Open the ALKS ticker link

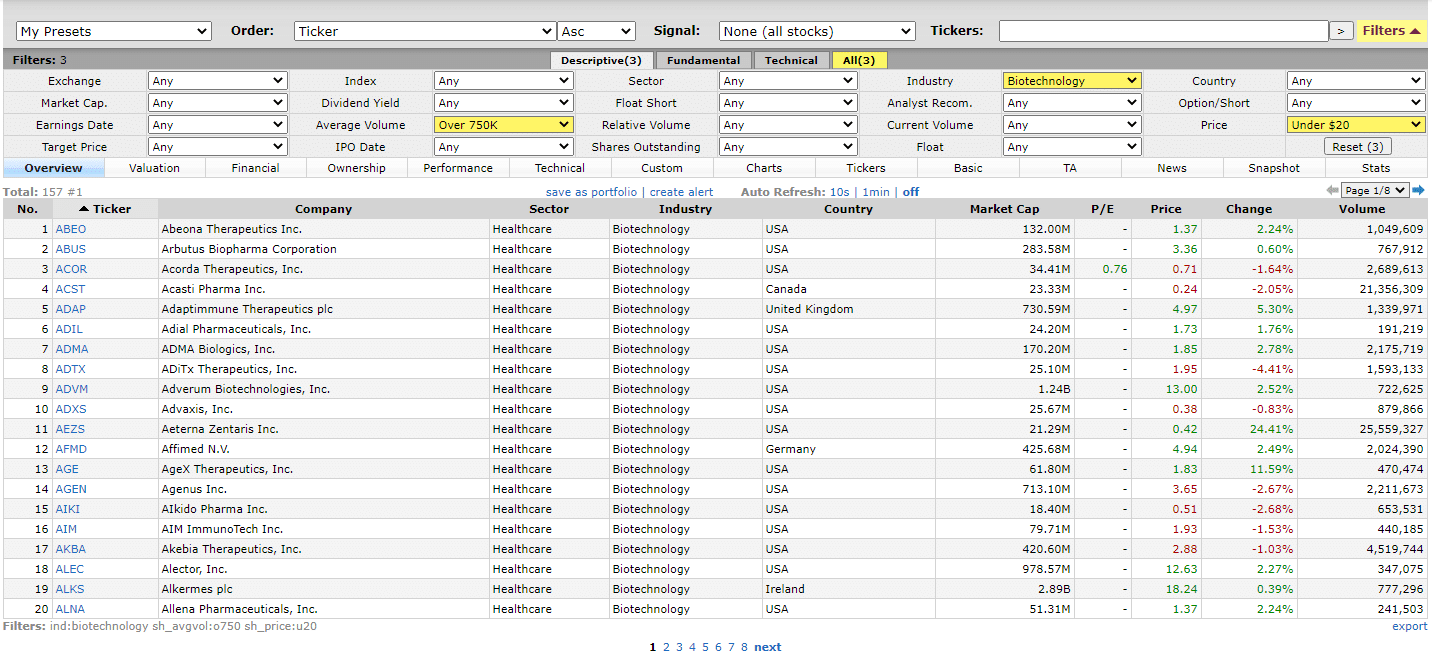(70, 589)
